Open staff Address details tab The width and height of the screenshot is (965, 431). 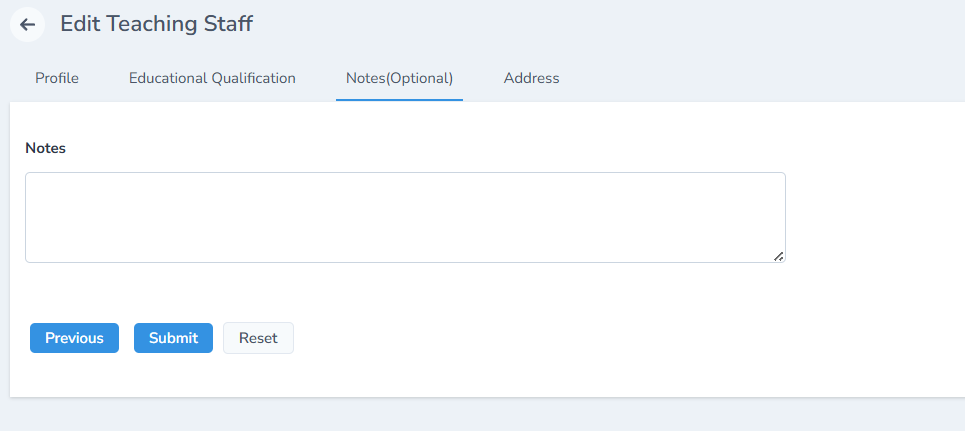[x=531, y=78]
